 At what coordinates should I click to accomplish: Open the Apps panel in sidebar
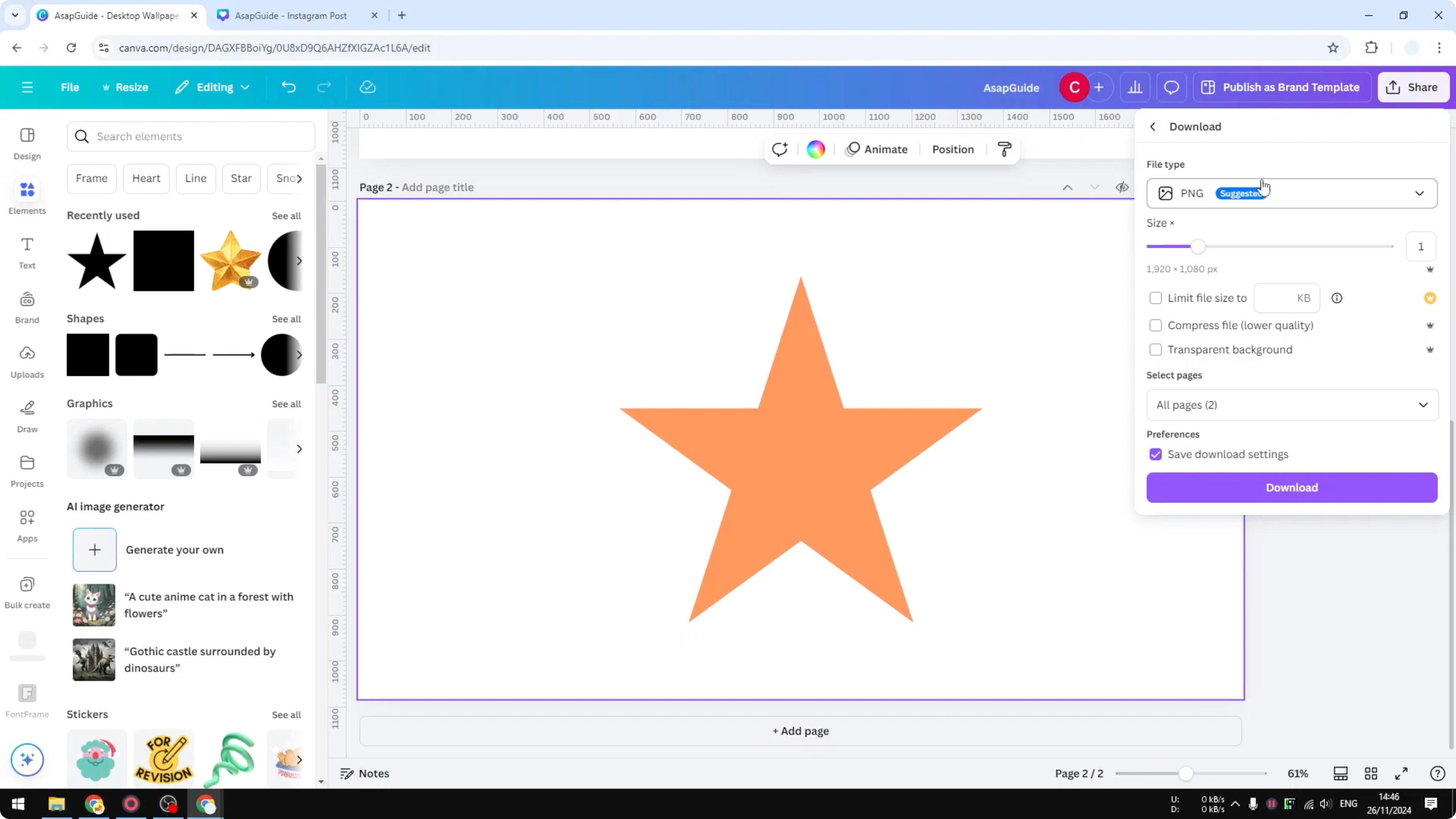click(x=27, y=525)
